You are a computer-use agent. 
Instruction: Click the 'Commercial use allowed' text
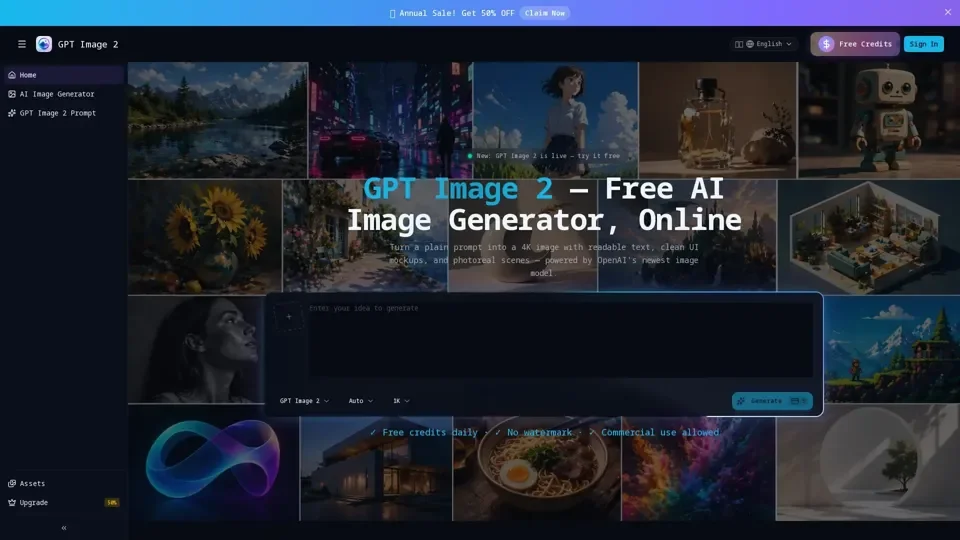point(660,432)
